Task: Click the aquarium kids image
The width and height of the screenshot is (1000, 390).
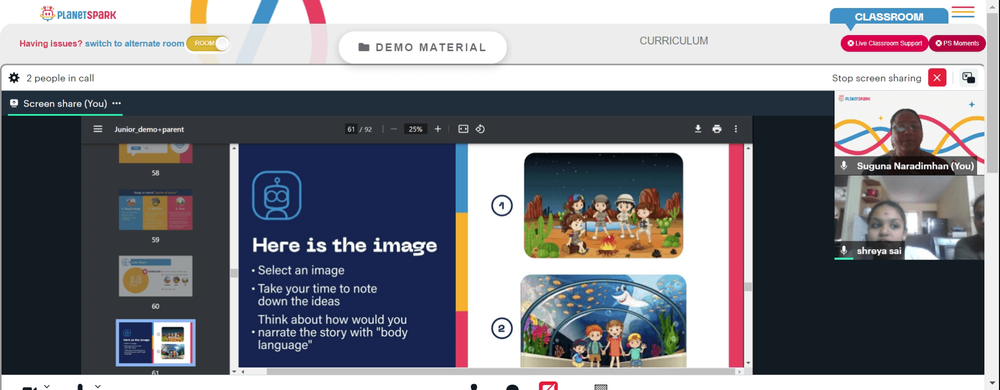Action: click(x=603, y=321)
